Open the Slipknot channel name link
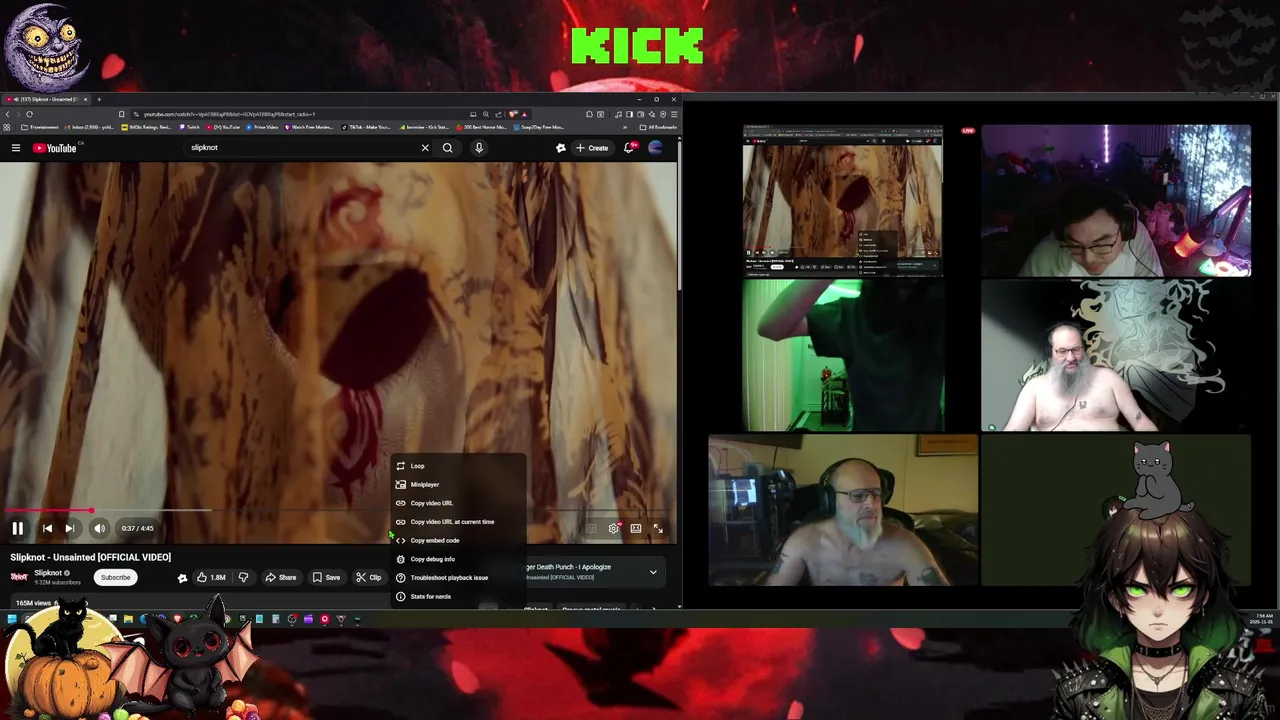 48,573
